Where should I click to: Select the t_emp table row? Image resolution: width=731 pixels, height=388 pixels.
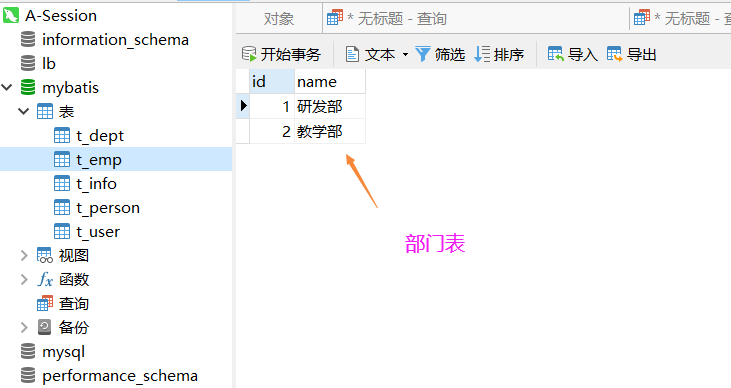coord(116,159)
